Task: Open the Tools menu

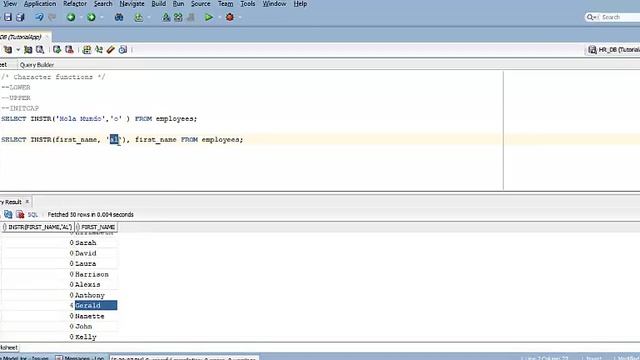Action: [248, 4]
